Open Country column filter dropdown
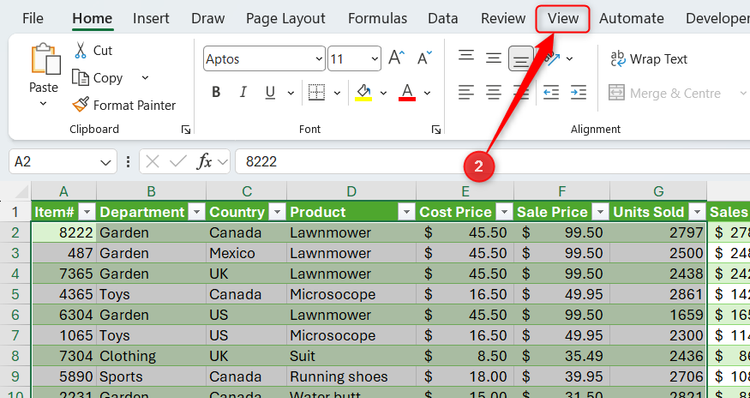This screenshot has height=398, width=750. [277, 212]
